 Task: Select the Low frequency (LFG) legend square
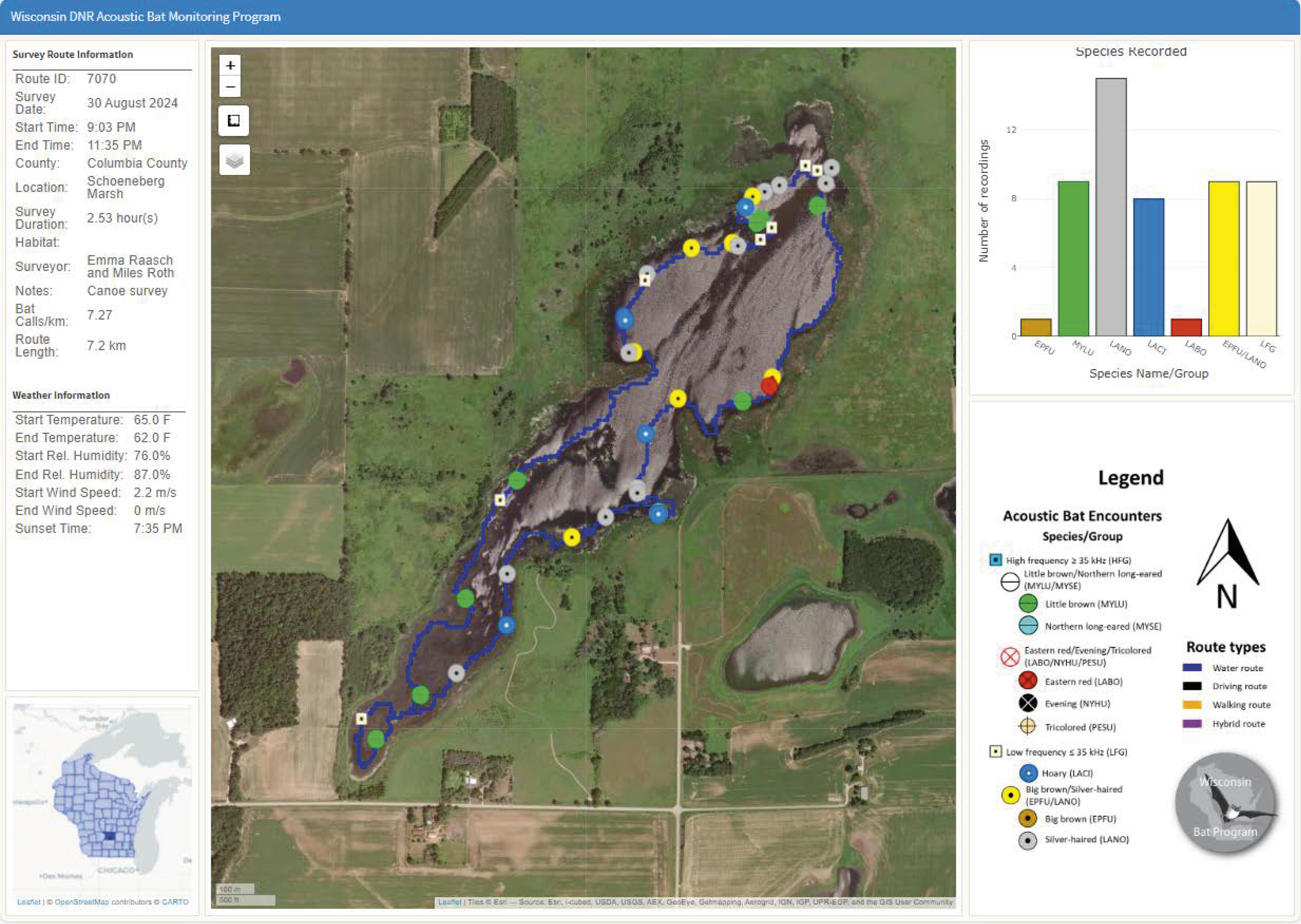click(x=996, y=752)
